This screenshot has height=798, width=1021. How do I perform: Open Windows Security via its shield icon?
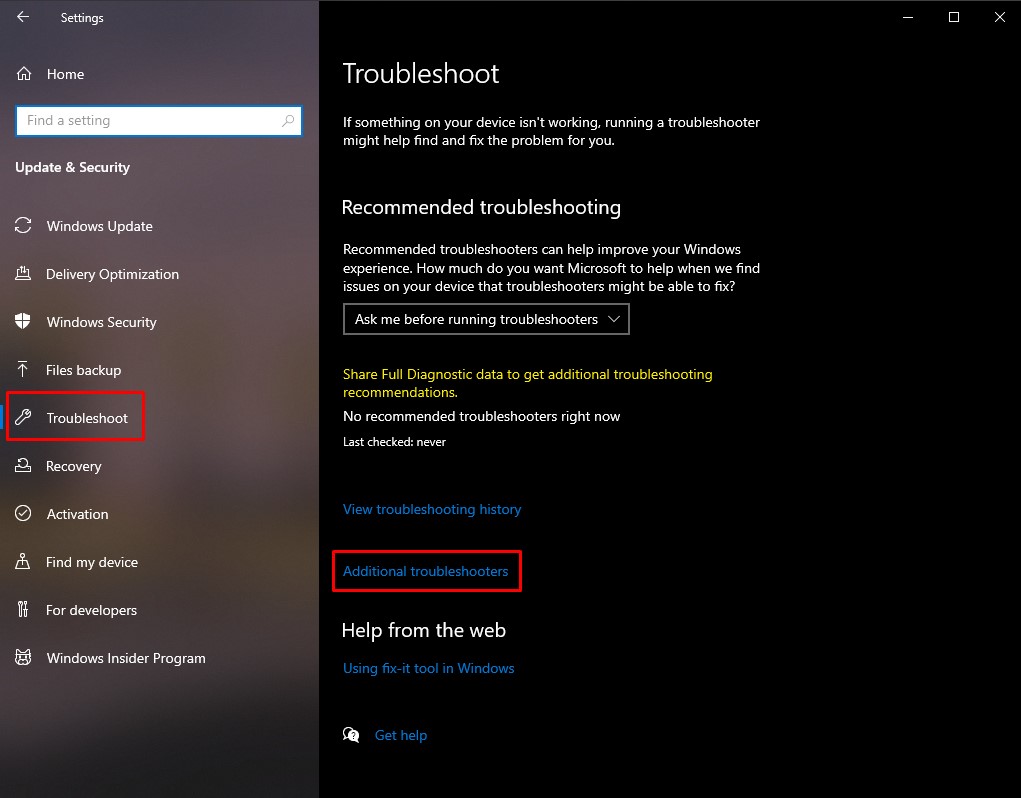point(23,322)
